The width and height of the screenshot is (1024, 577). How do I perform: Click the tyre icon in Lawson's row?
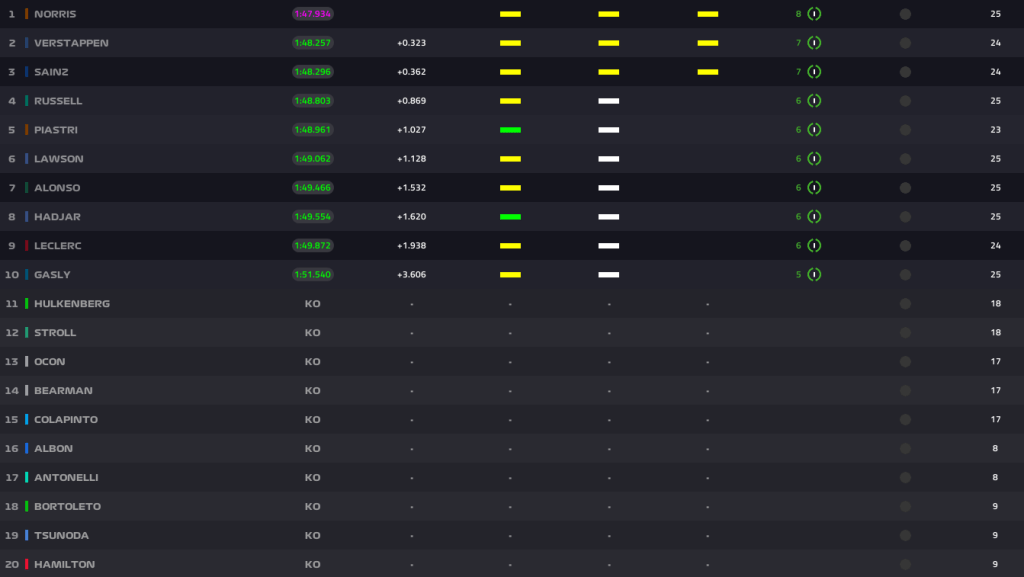coord(814,159)
